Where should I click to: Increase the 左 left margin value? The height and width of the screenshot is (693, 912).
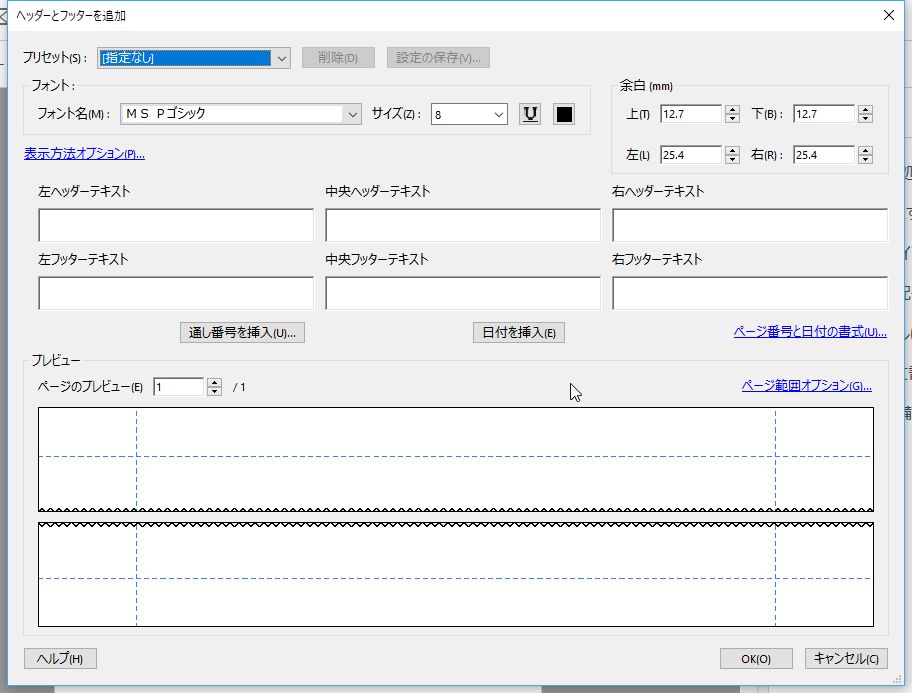point(733,150)
